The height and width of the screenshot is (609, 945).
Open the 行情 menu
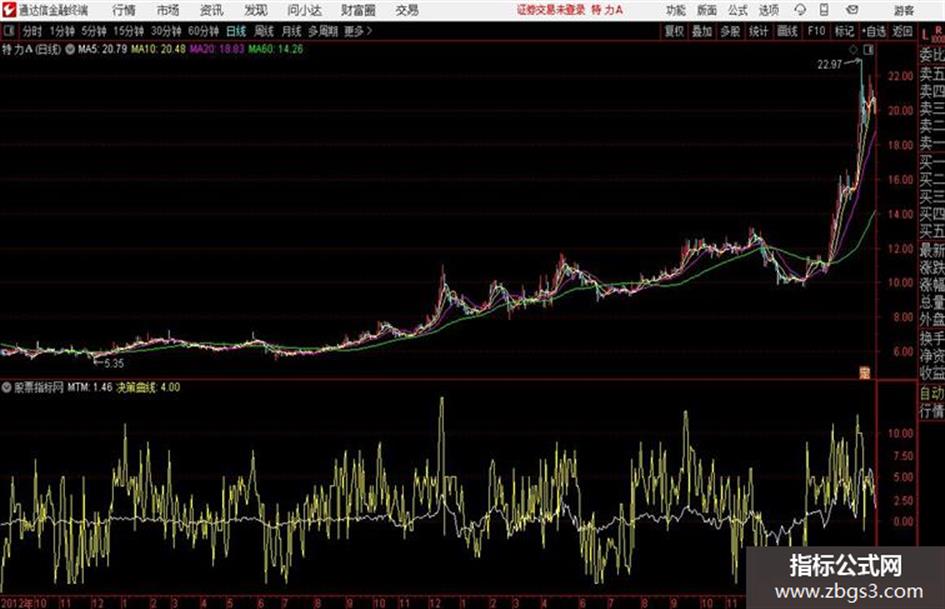pos(124,10)
